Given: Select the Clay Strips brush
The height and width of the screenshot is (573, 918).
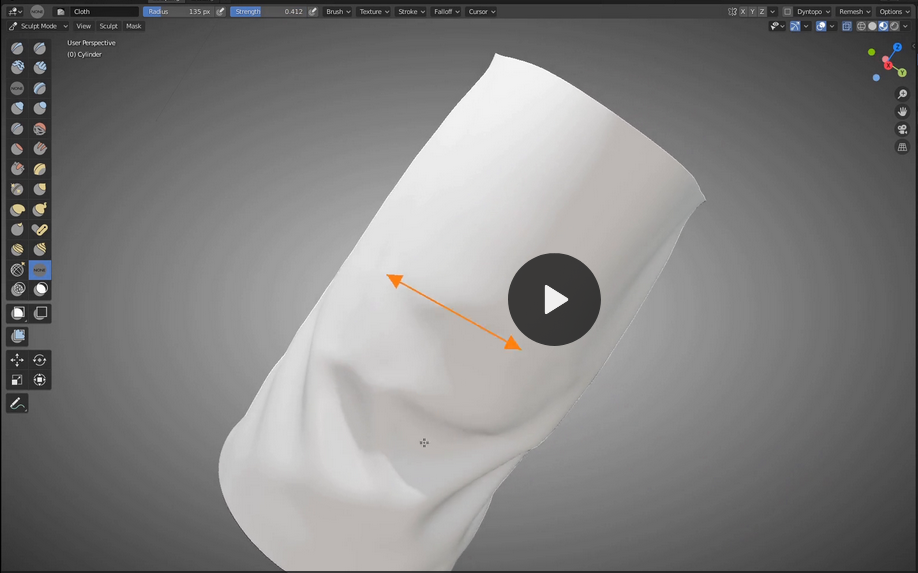Looking at the screenshot, I should (x=40, y=68).
